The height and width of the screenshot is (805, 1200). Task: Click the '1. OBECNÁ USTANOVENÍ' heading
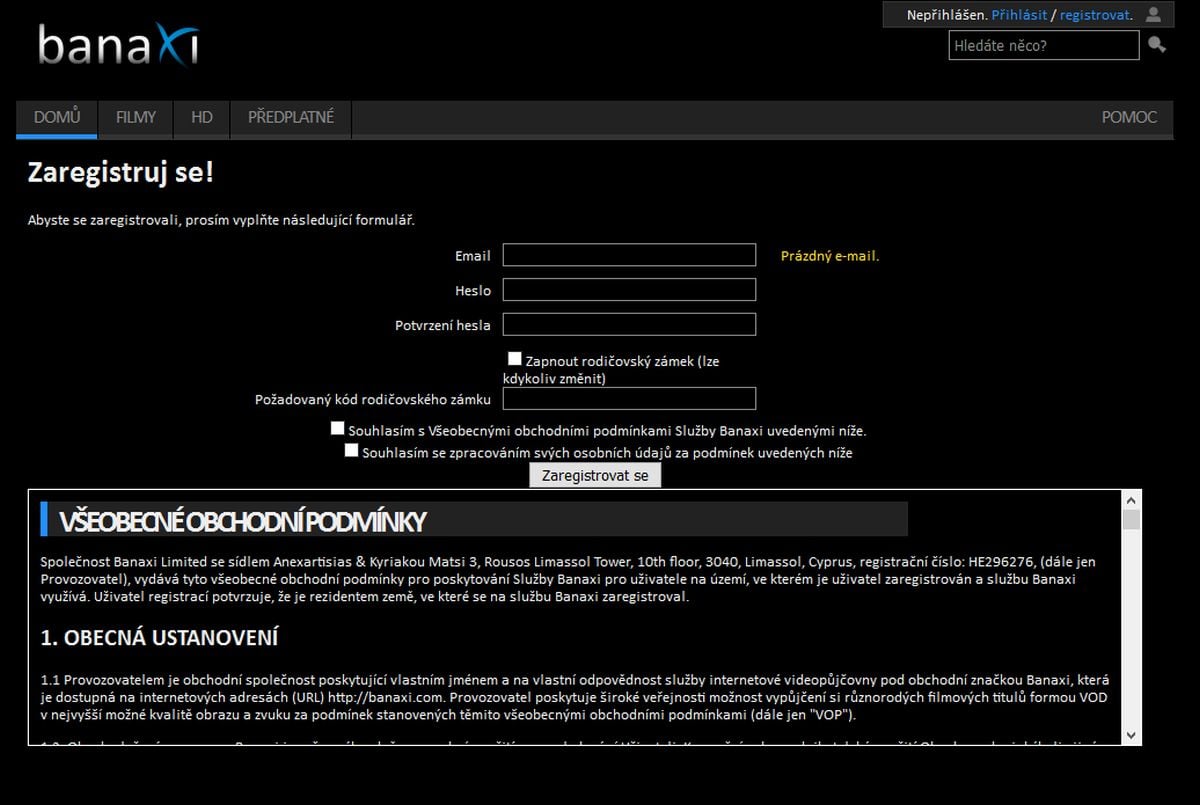(x=160, y=638)
